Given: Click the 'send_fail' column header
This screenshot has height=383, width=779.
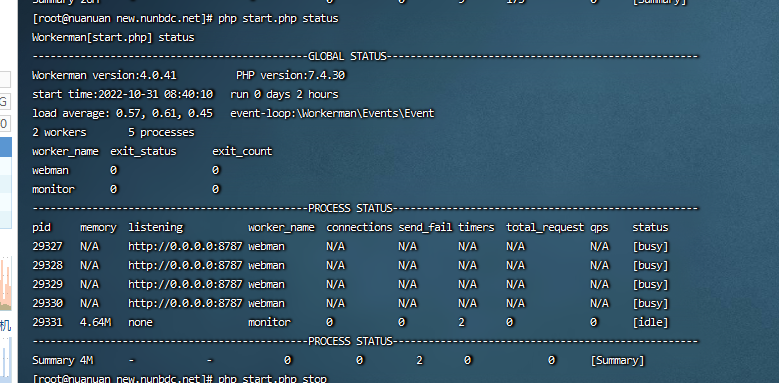Looking at the screenshot, I should click(x=425, y=228).
